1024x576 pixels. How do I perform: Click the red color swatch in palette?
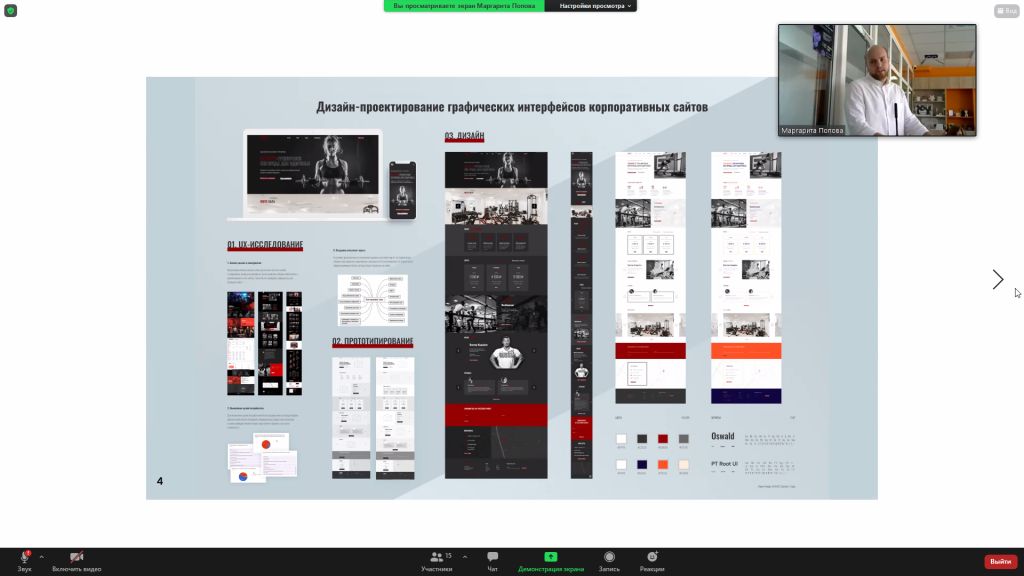(663, 439)
